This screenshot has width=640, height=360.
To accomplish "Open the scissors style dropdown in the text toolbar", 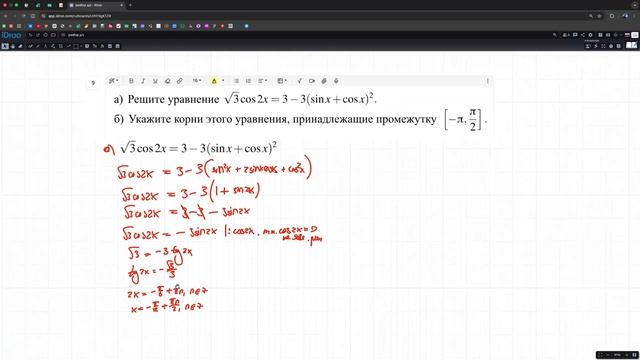I will 113,81.
